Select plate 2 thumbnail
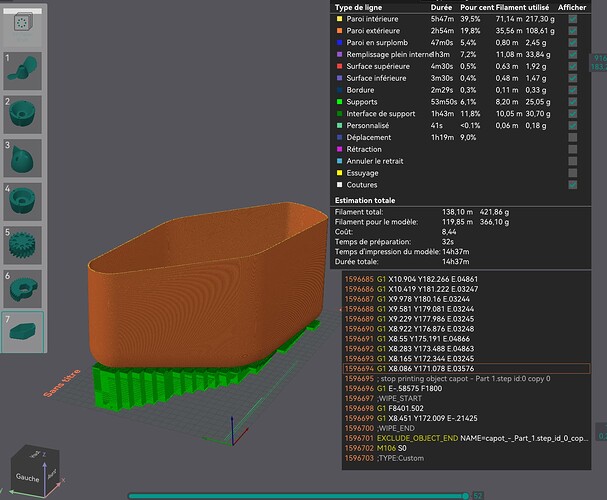The image size is (607, 500). pyautogui.click(x=22, y=115)
